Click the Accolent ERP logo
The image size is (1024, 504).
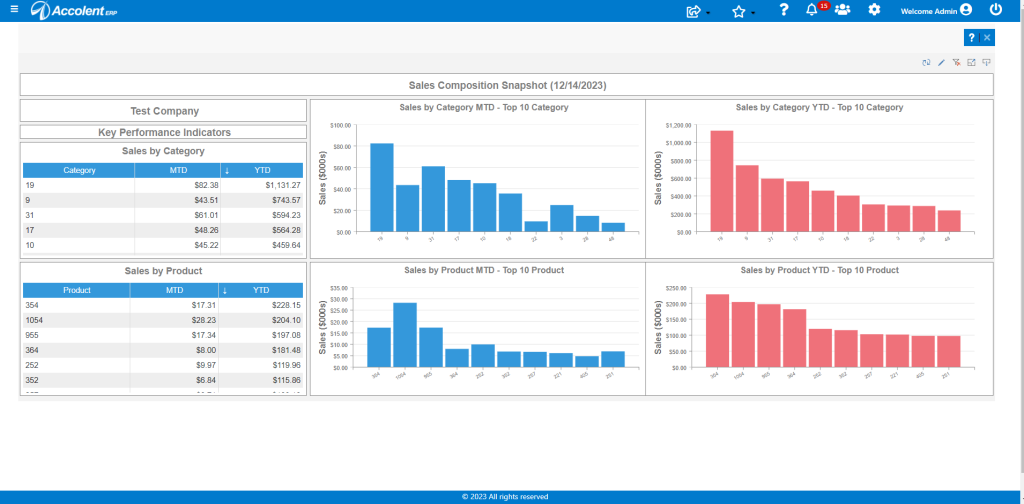click(74, 10)
